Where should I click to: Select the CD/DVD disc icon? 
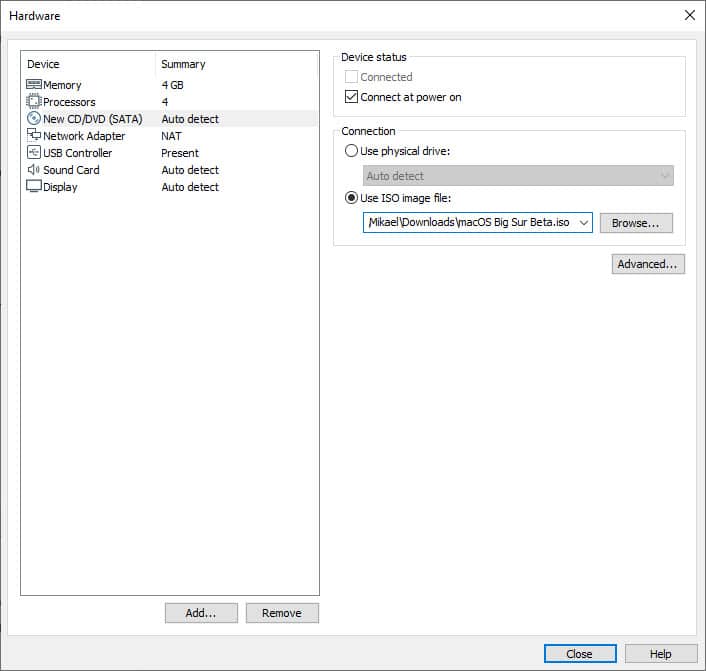(x=34, y=119)
